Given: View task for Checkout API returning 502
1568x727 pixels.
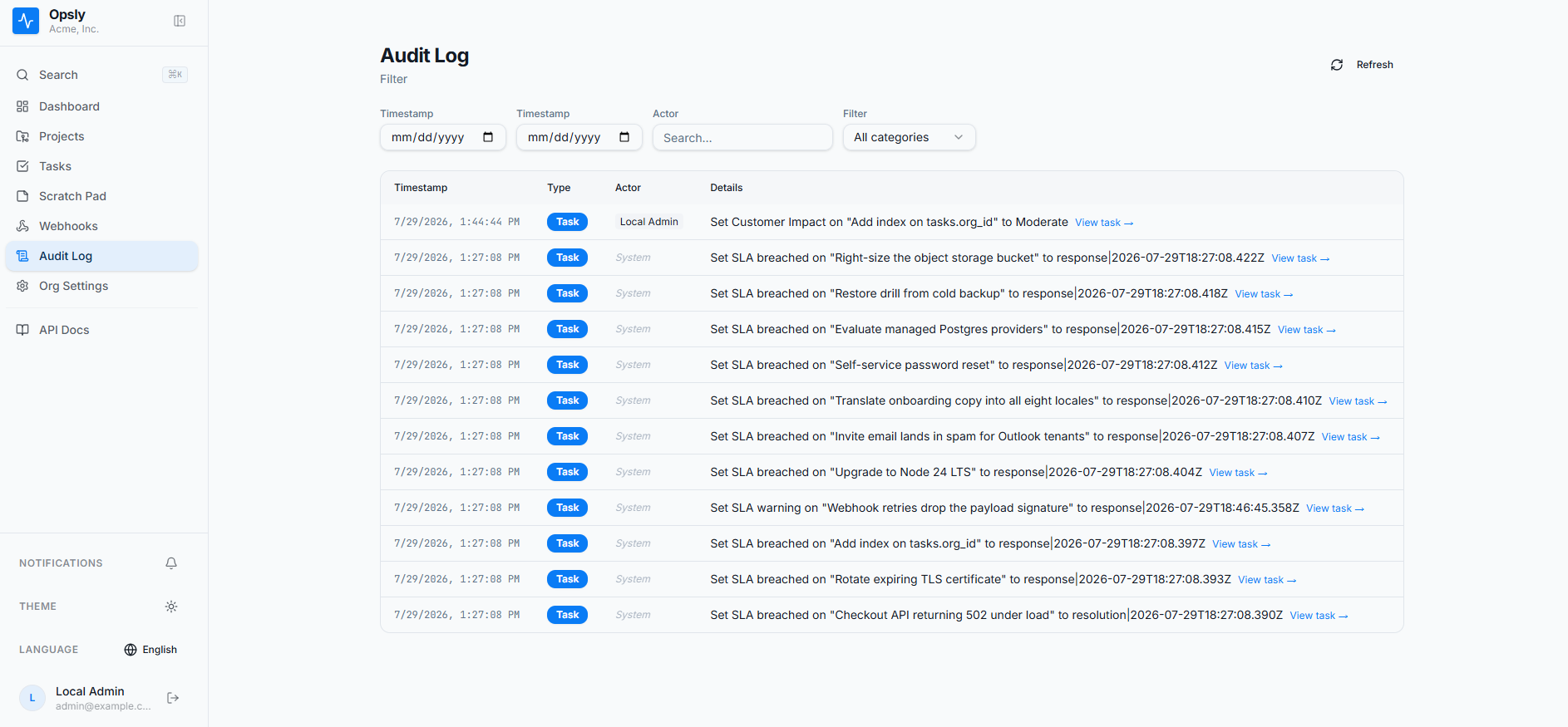Looking at the screenshot, I should [1319, 616].
